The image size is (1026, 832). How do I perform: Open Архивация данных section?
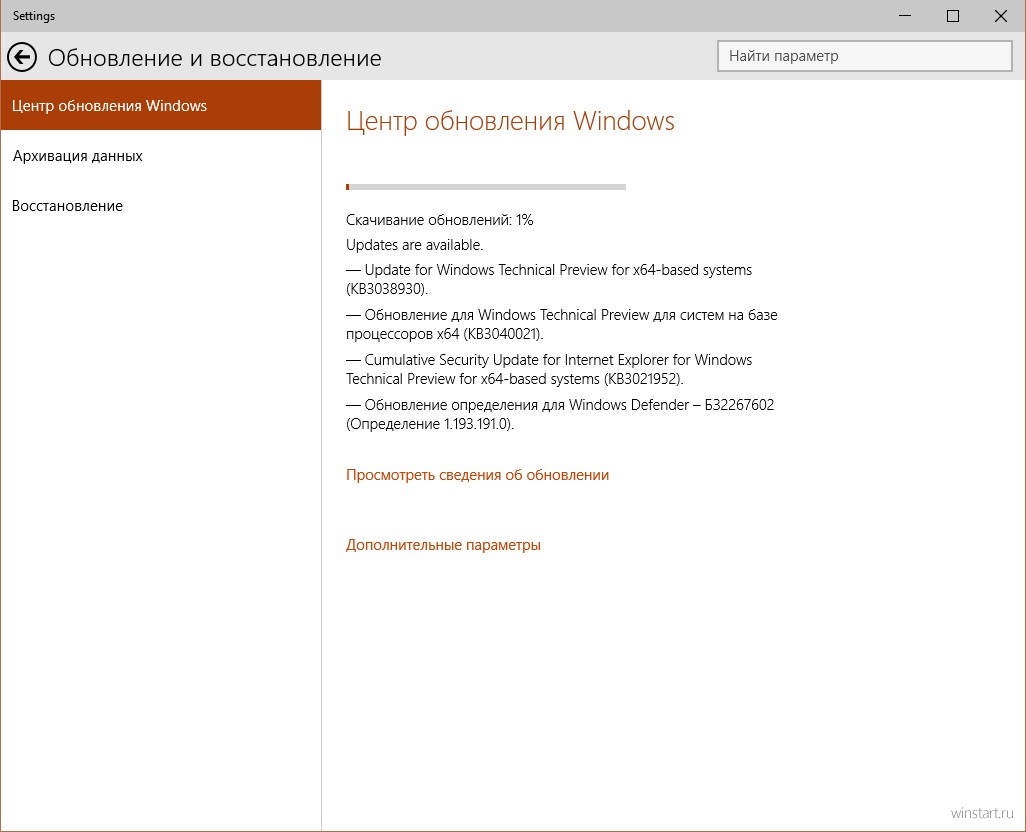(x=161, y=156)
